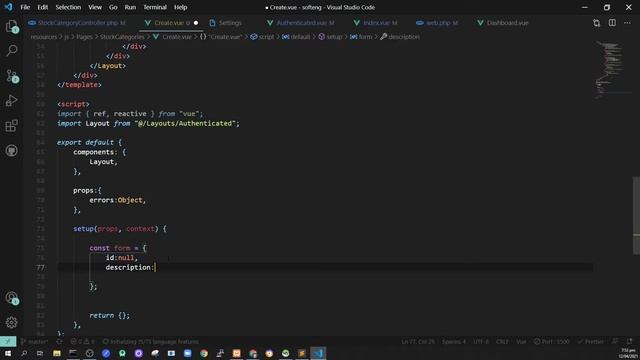
Task: Click the remote window indicator in status bar
Action: click(x=8, y=341)
